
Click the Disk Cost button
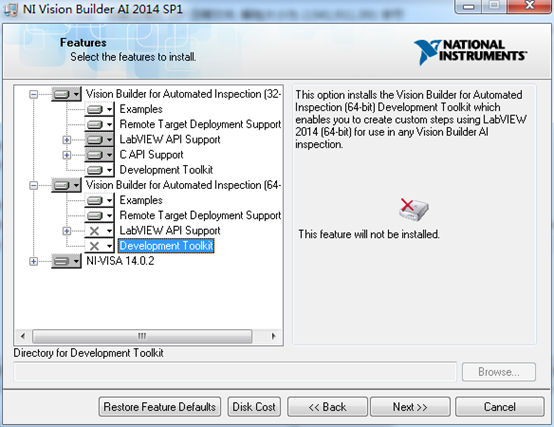coord(254,407)
